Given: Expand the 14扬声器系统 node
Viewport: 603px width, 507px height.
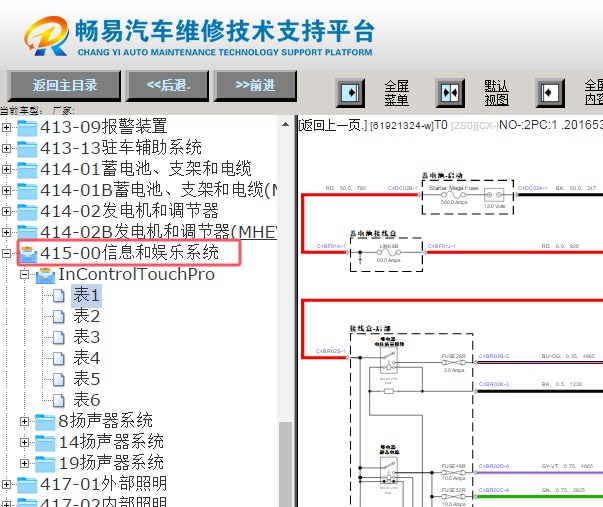Looking at the screenshot, I should coord(25,442).
